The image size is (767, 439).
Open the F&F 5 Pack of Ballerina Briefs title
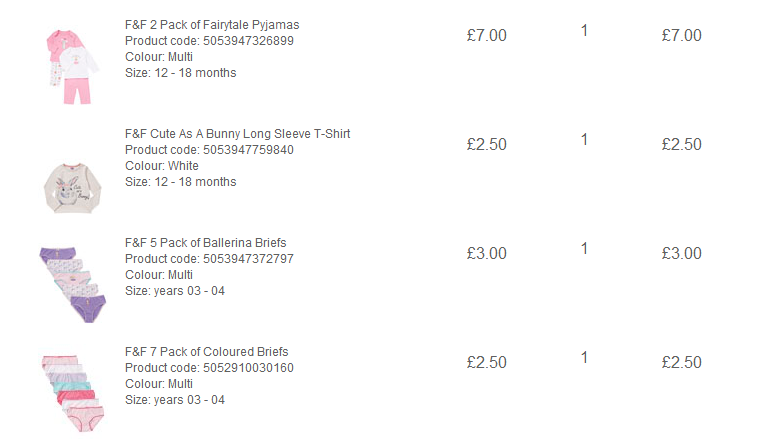tap(205, 243)
